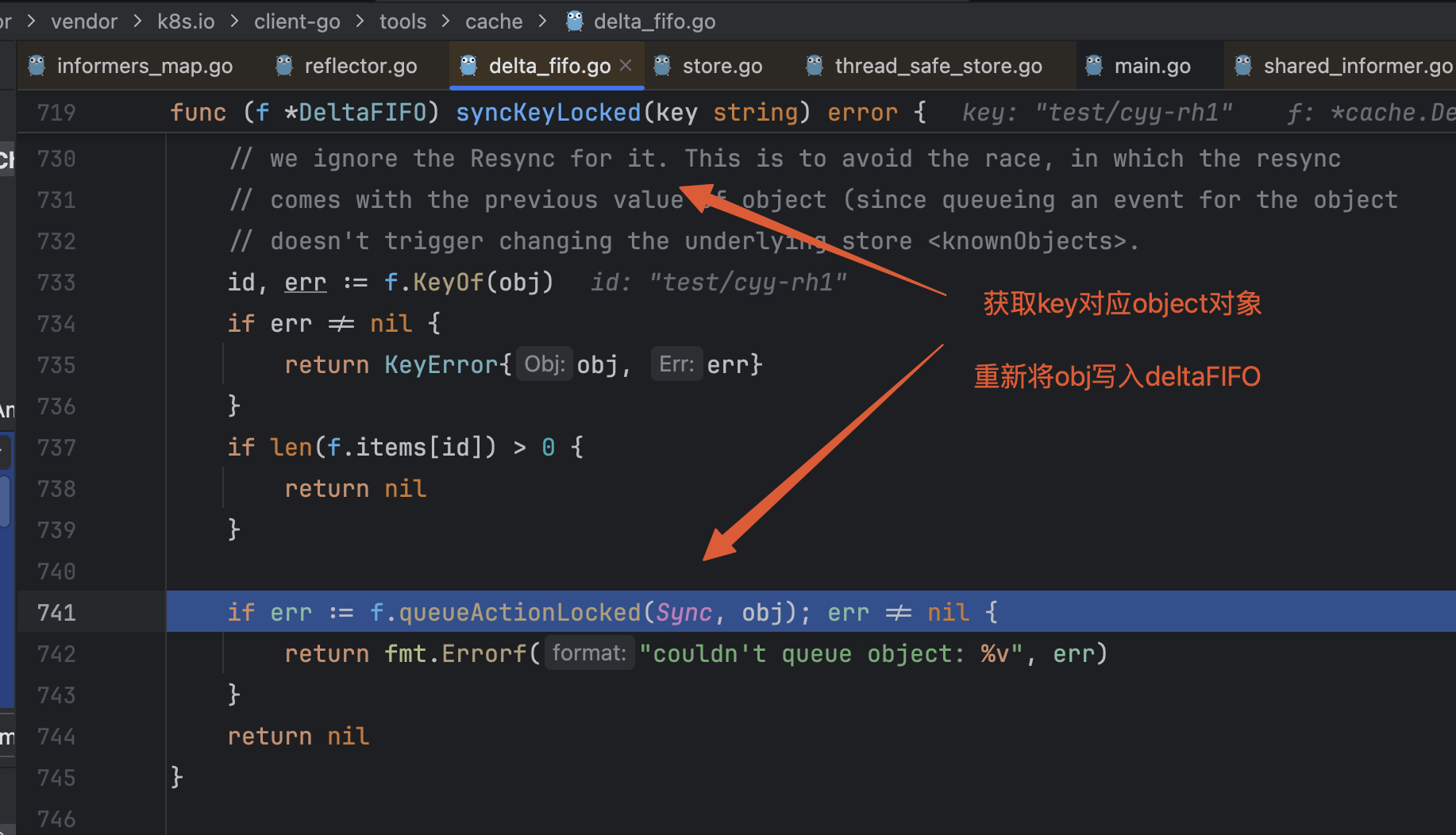The height and width of the screenshot is (835, 1456).
Task: Open the informers_map.go tab
Action: tap(131, 66)
